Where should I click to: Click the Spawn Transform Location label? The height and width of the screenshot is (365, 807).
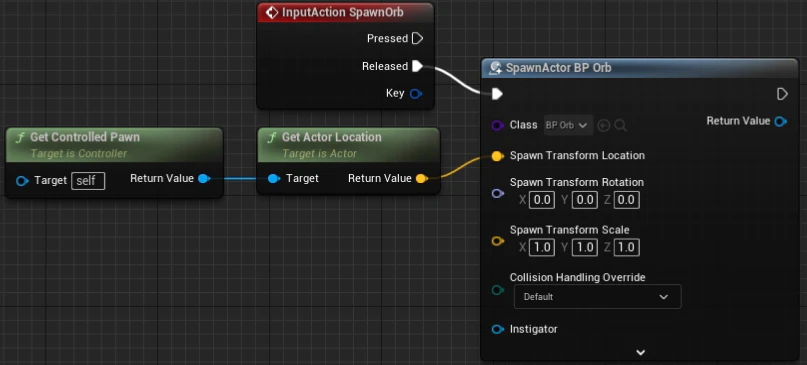tap(577, 155)
